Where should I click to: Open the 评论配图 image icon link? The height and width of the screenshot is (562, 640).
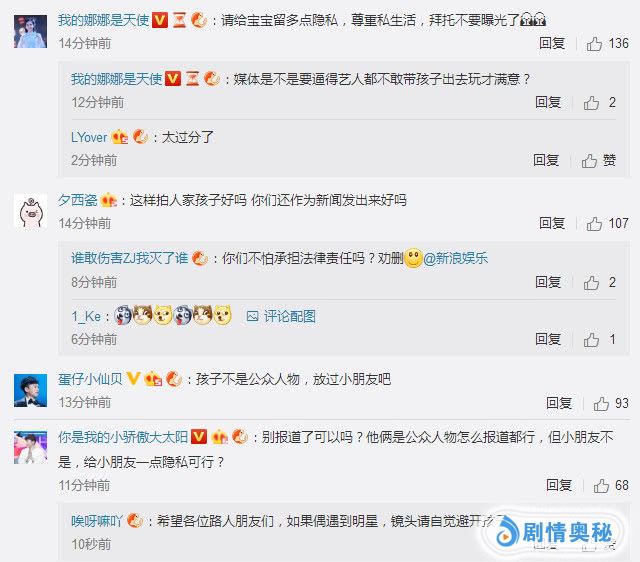pyautogui.click(x=281, y=316)
